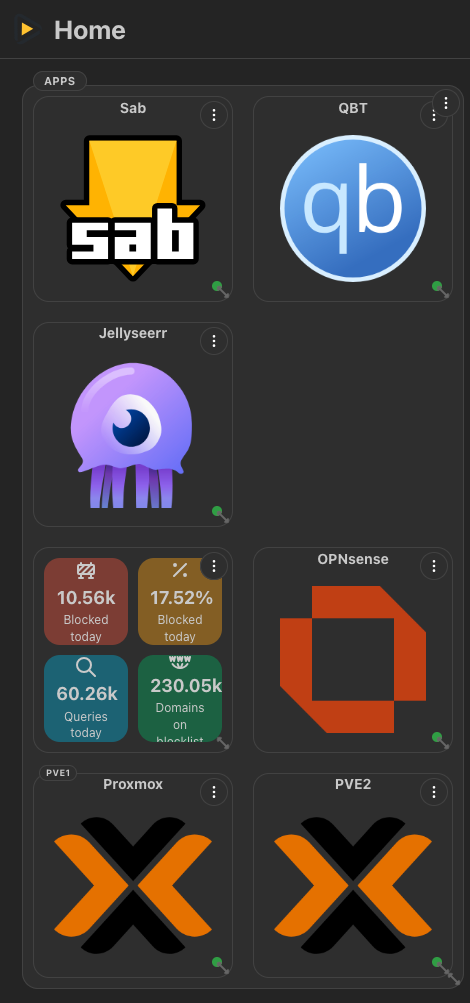The width and height of the screenshot is (470, 1003).
Task: Click the Home page title
Action: 90,30
